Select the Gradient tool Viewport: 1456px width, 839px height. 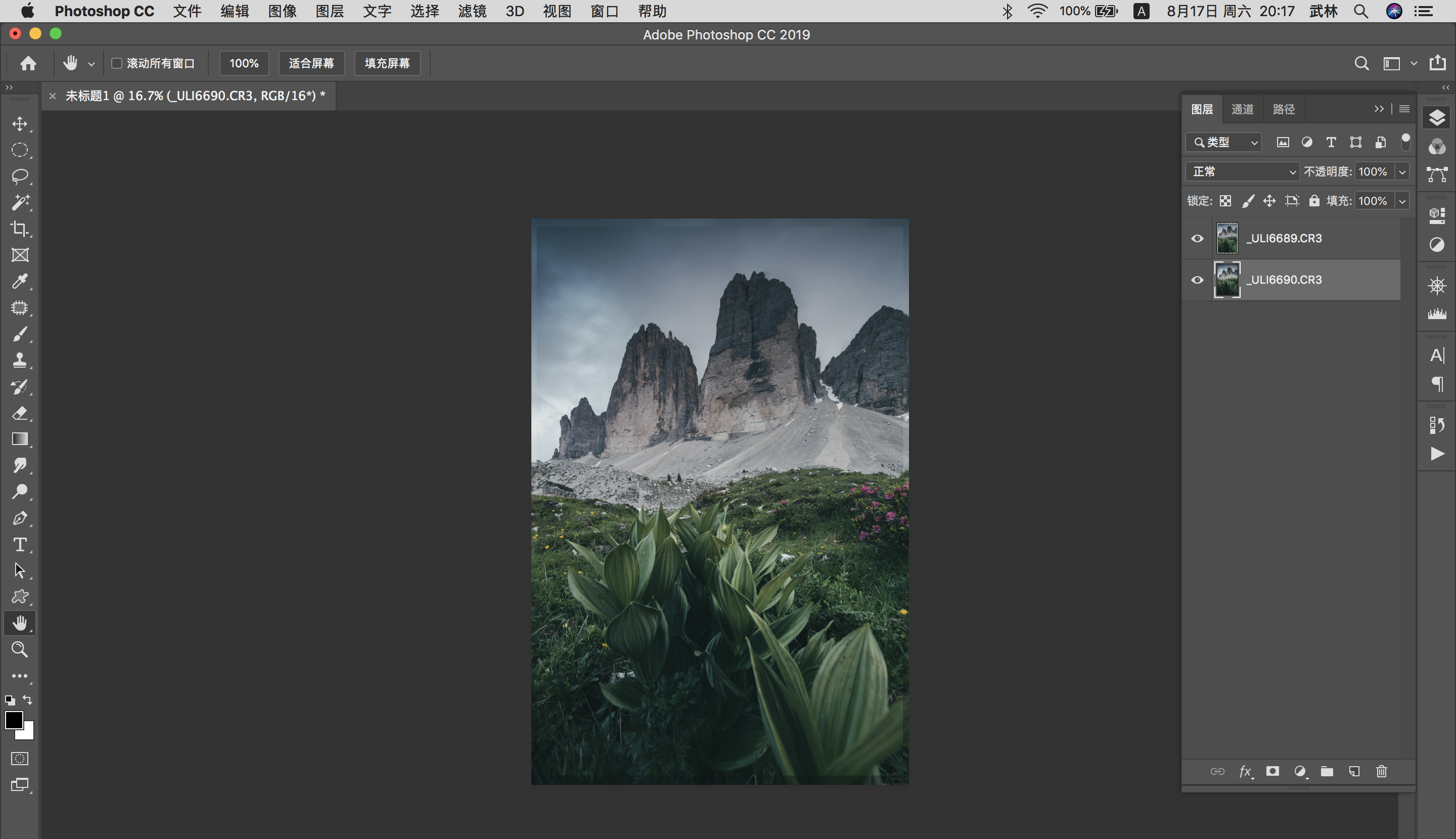click(x=20, y=439)
